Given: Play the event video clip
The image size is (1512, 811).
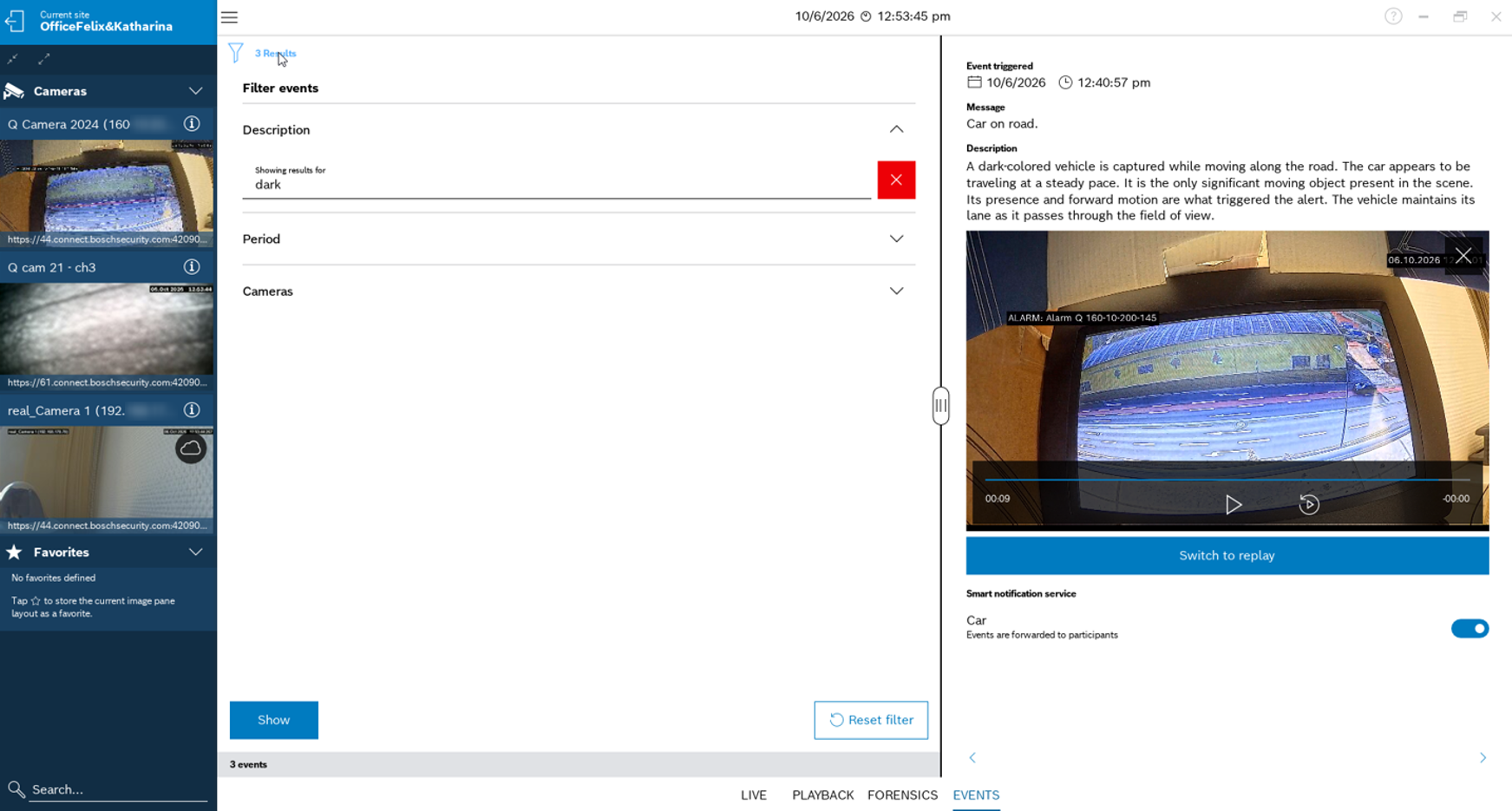Looking at the screenshot, I should pos(1233,505).
